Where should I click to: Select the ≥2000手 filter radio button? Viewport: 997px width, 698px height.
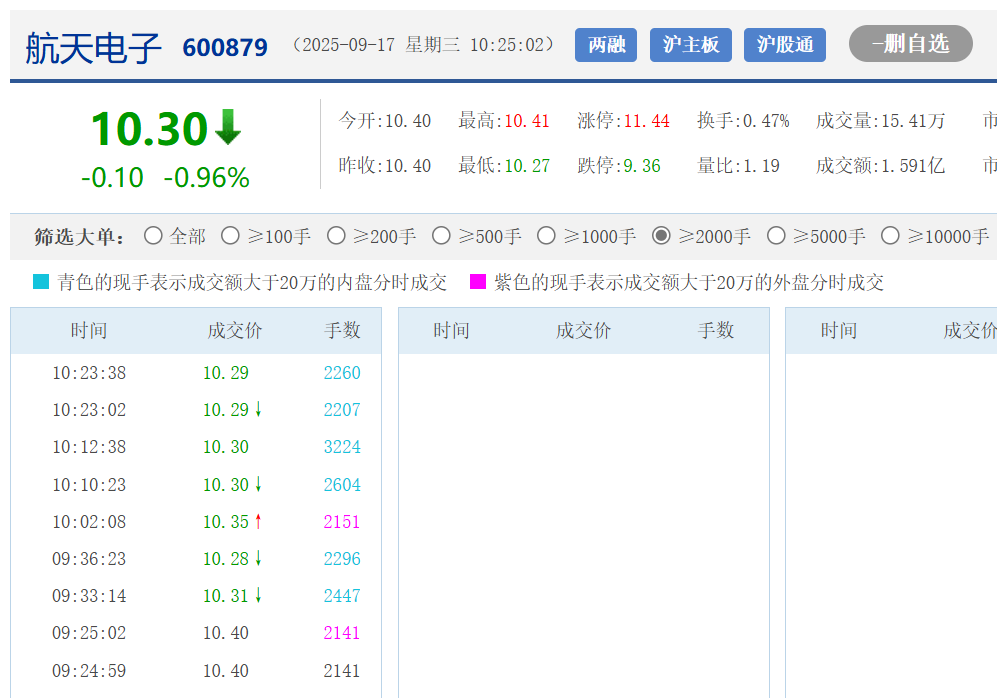click(x=661, y=236)
